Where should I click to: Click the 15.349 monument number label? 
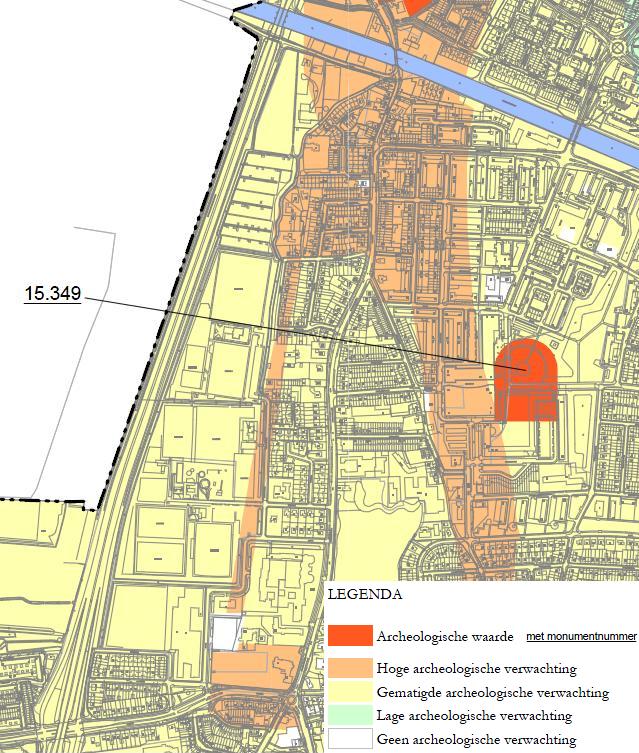pos(53,293)
